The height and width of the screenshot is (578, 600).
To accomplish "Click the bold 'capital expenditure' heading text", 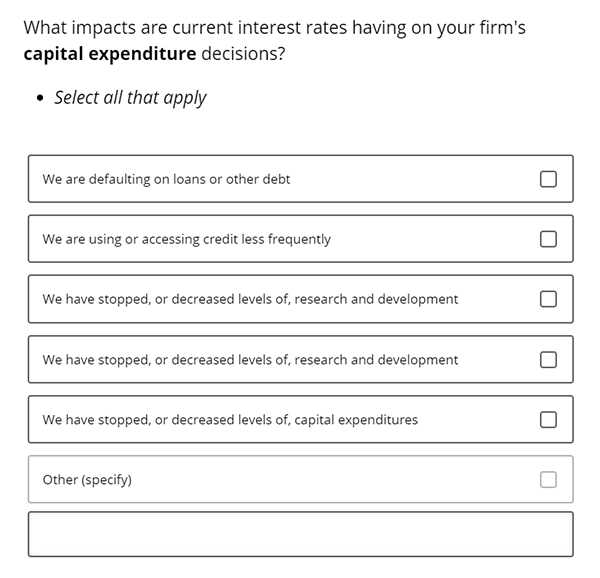I will [x=110, y=54].
